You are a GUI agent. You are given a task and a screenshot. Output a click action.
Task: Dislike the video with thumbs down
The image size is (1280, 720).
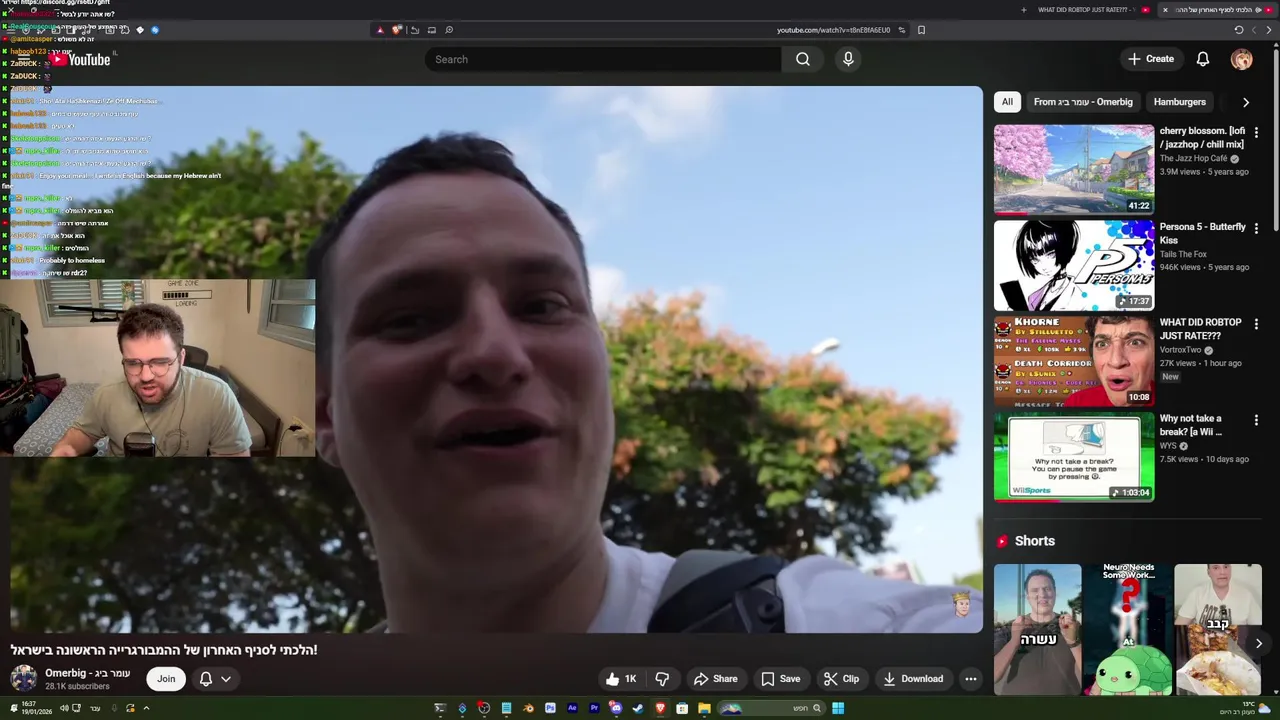click(662, 679)
